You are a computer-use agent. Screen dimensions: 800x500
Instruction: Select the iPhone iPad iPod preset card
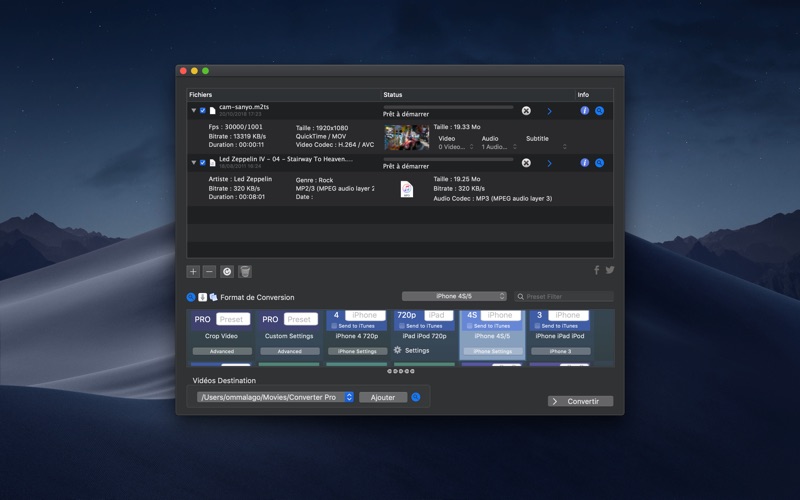560,334
